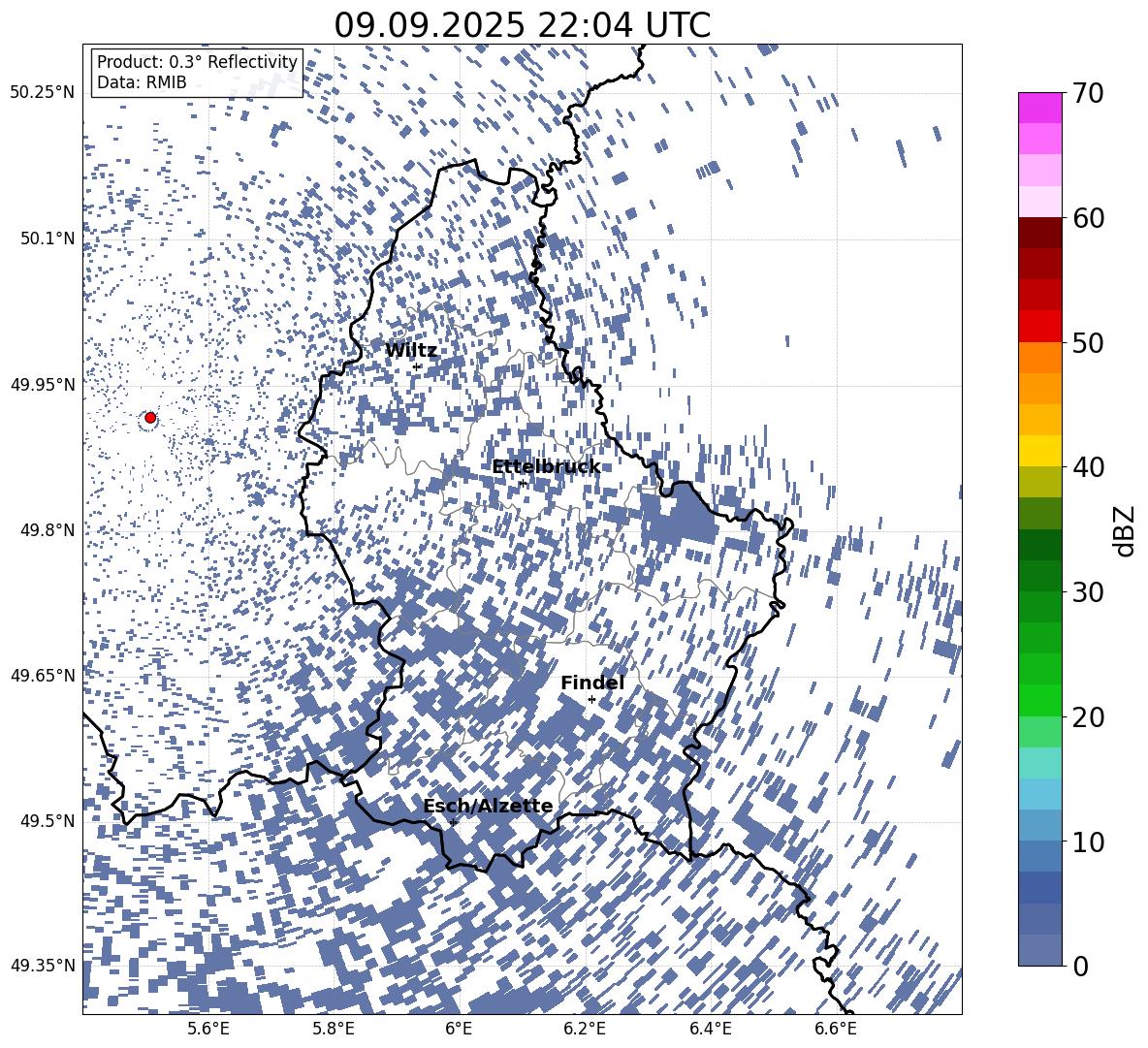Click the 49.95°N latitude label
Screen dimensions: 1148x1048
(x=43, y=385)
